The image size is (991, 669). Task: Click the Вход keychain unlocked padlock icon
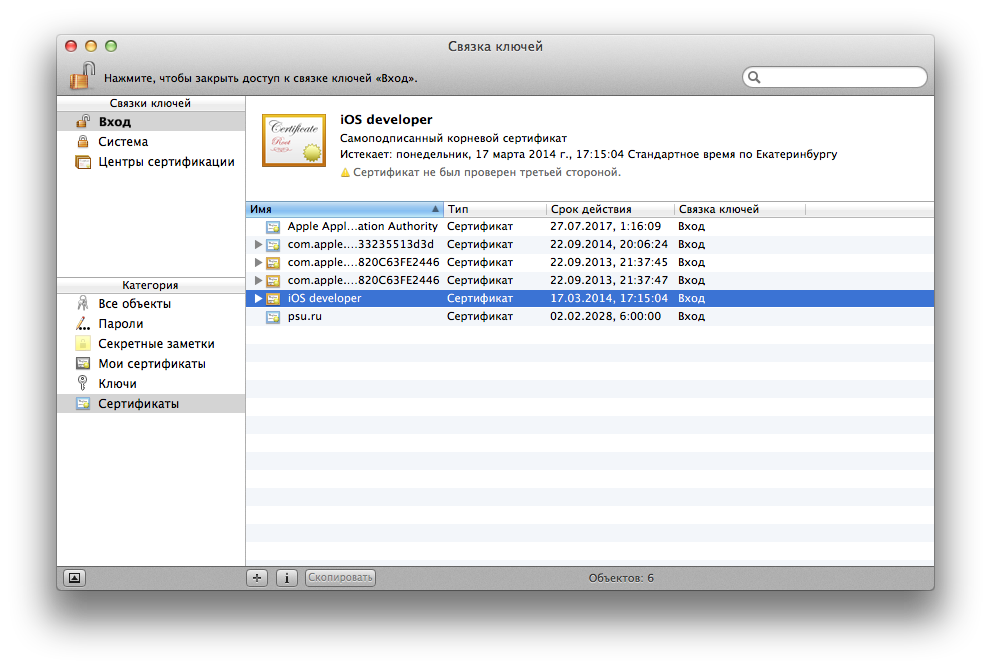(83, 121)
